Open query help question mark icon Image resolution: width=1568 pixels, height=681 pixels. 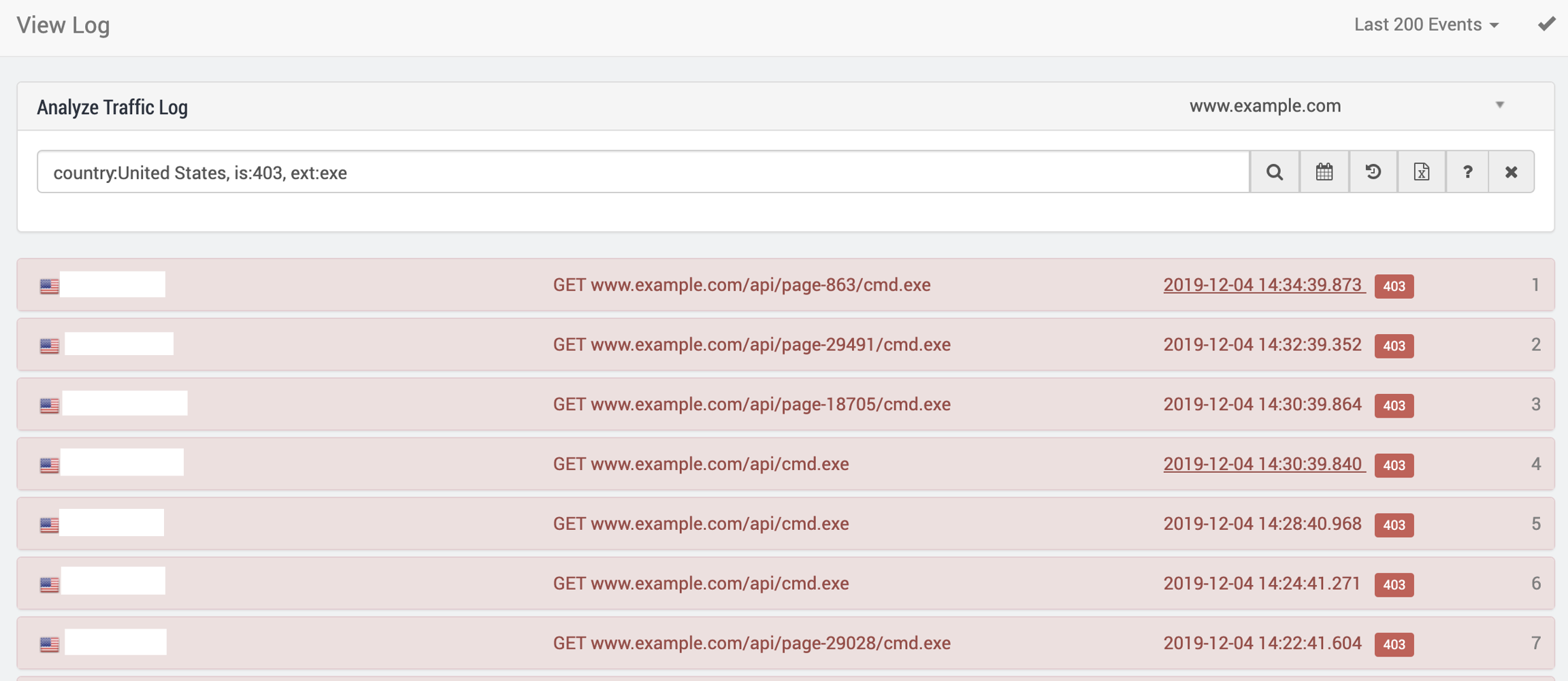pos(1467,172)
